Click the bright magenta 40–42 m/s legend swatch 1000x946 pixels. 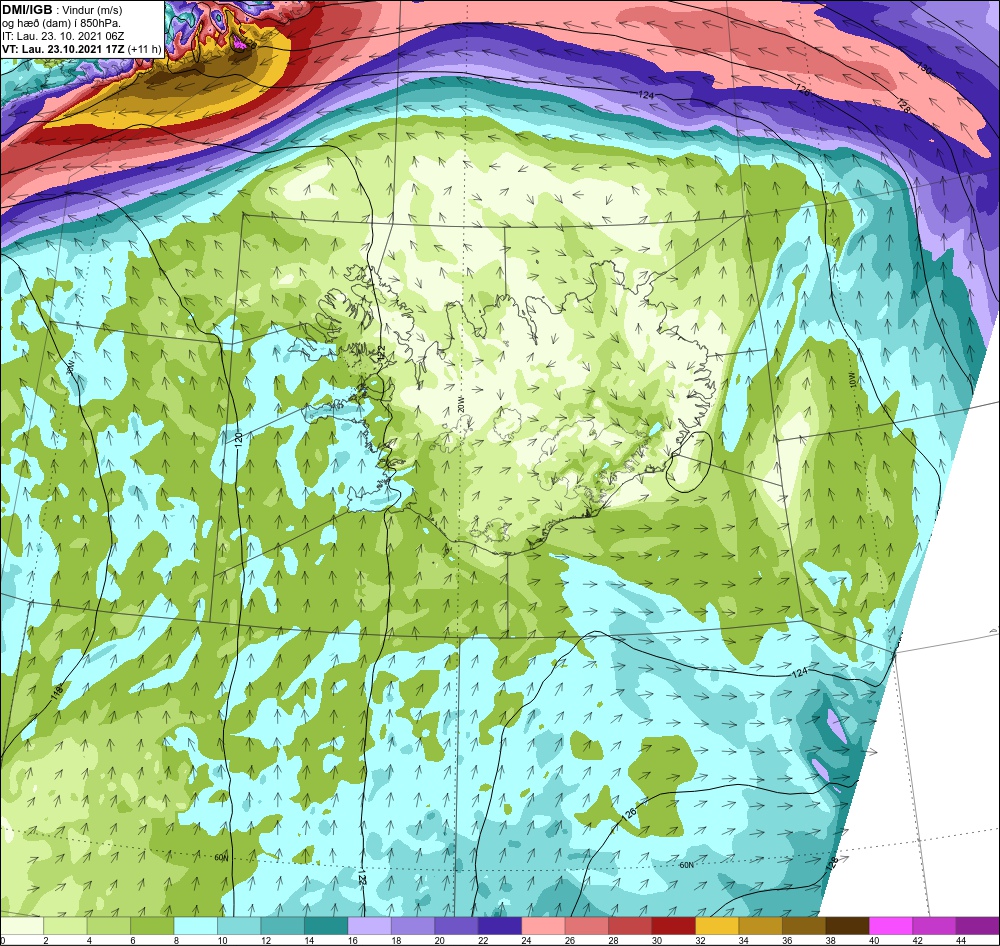click(x=890, y=926)
